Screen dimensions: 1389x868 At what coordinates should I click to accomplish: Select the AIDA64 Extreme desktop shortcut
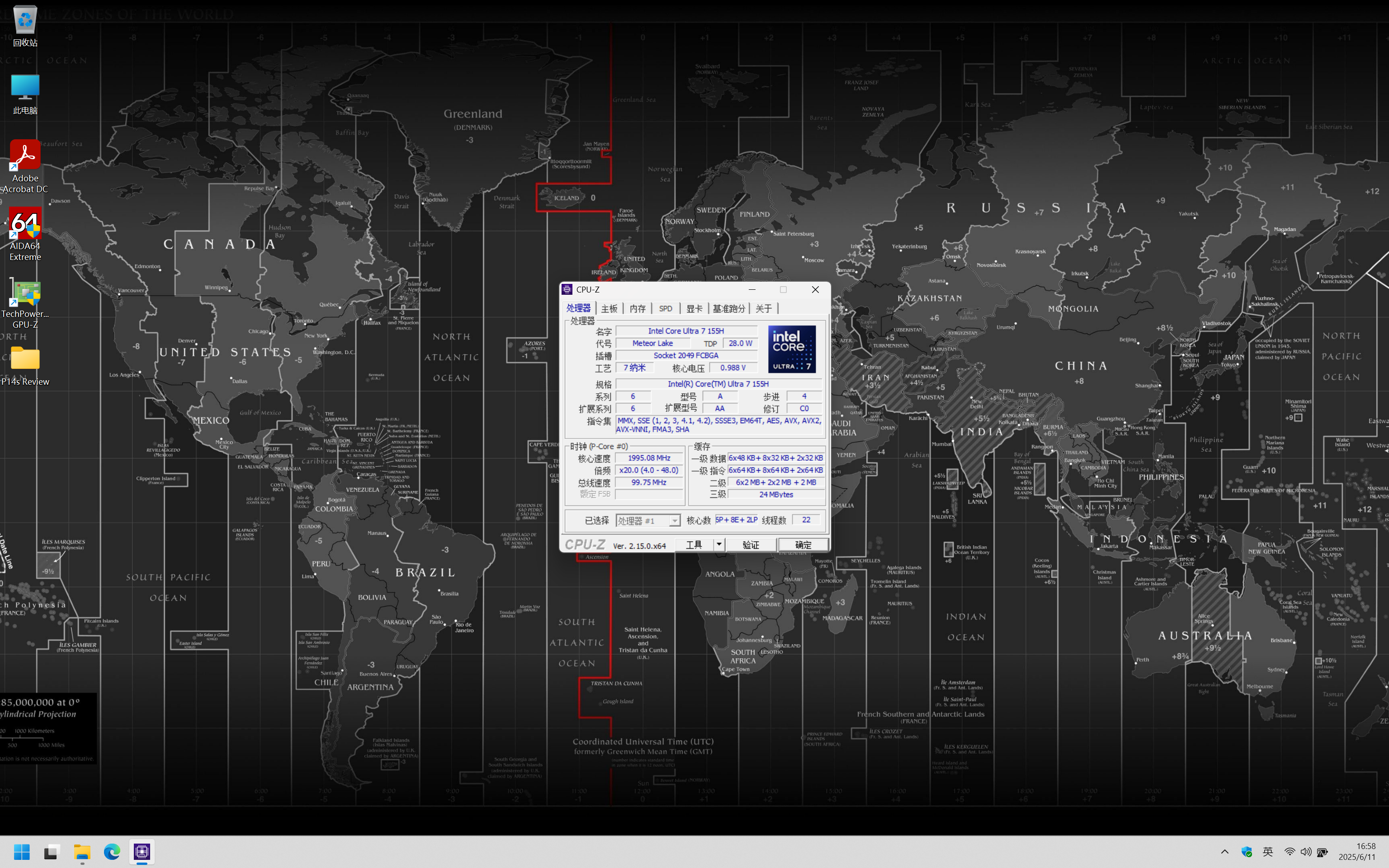[x=25, y=234]
